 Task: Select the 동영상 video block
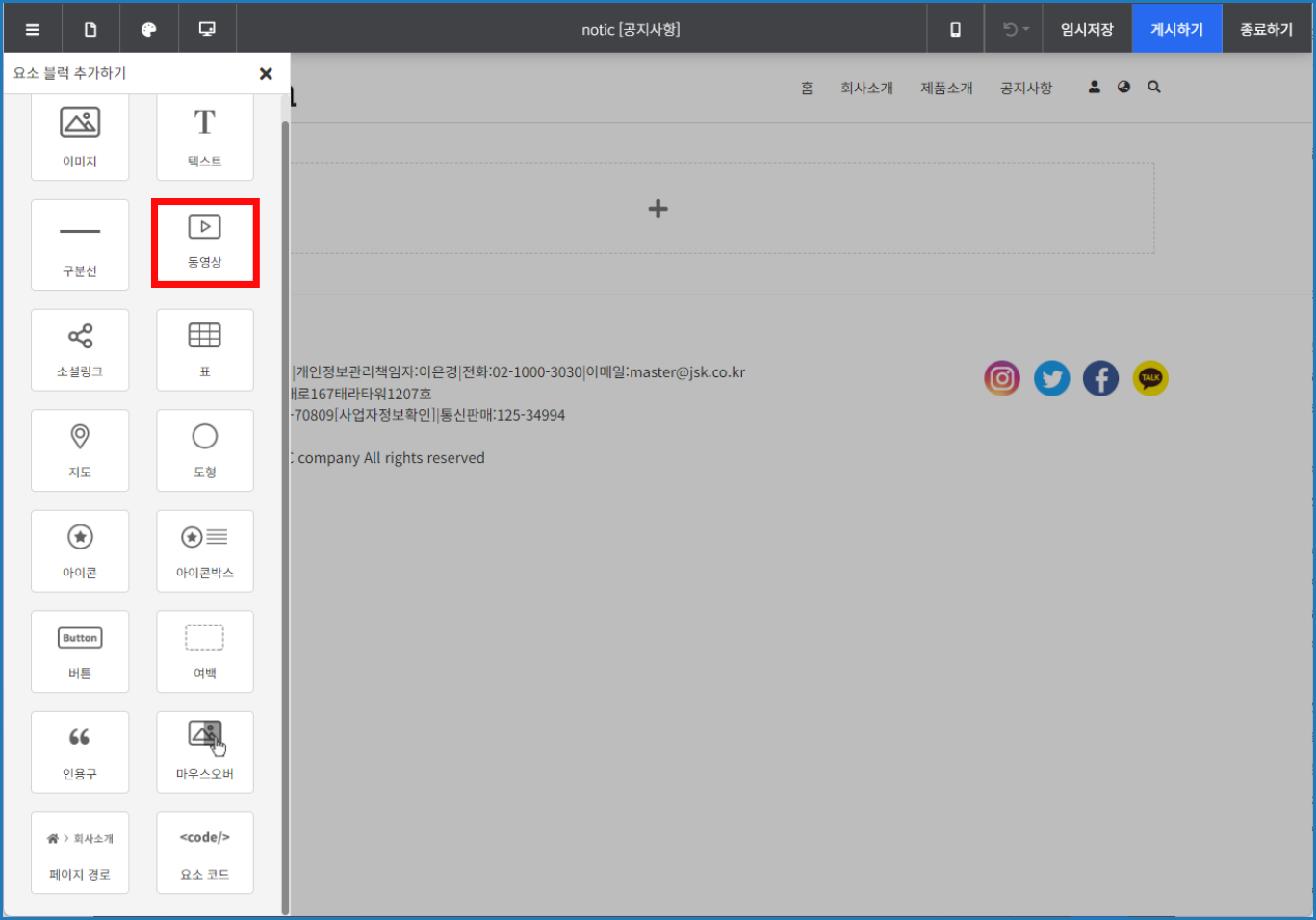coord(205,243)
